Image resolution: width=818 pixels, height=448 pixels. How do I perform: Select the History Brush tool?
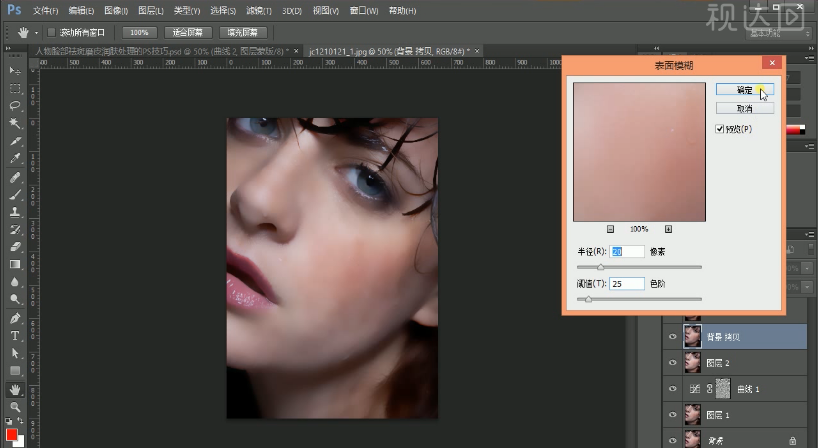[15, 229]
